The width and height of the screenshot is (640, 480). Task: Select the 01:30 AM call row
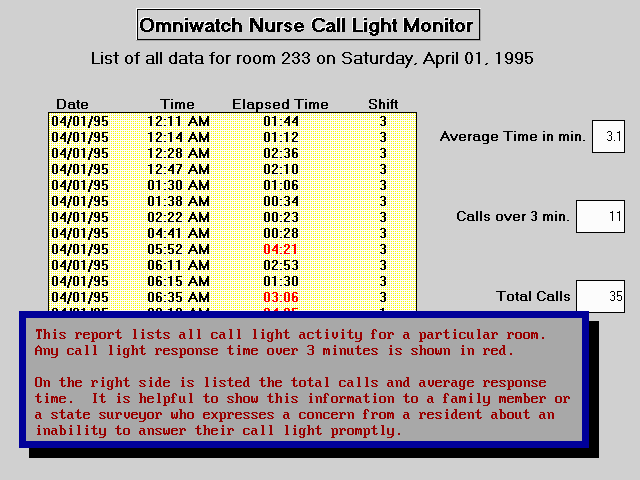232,185
